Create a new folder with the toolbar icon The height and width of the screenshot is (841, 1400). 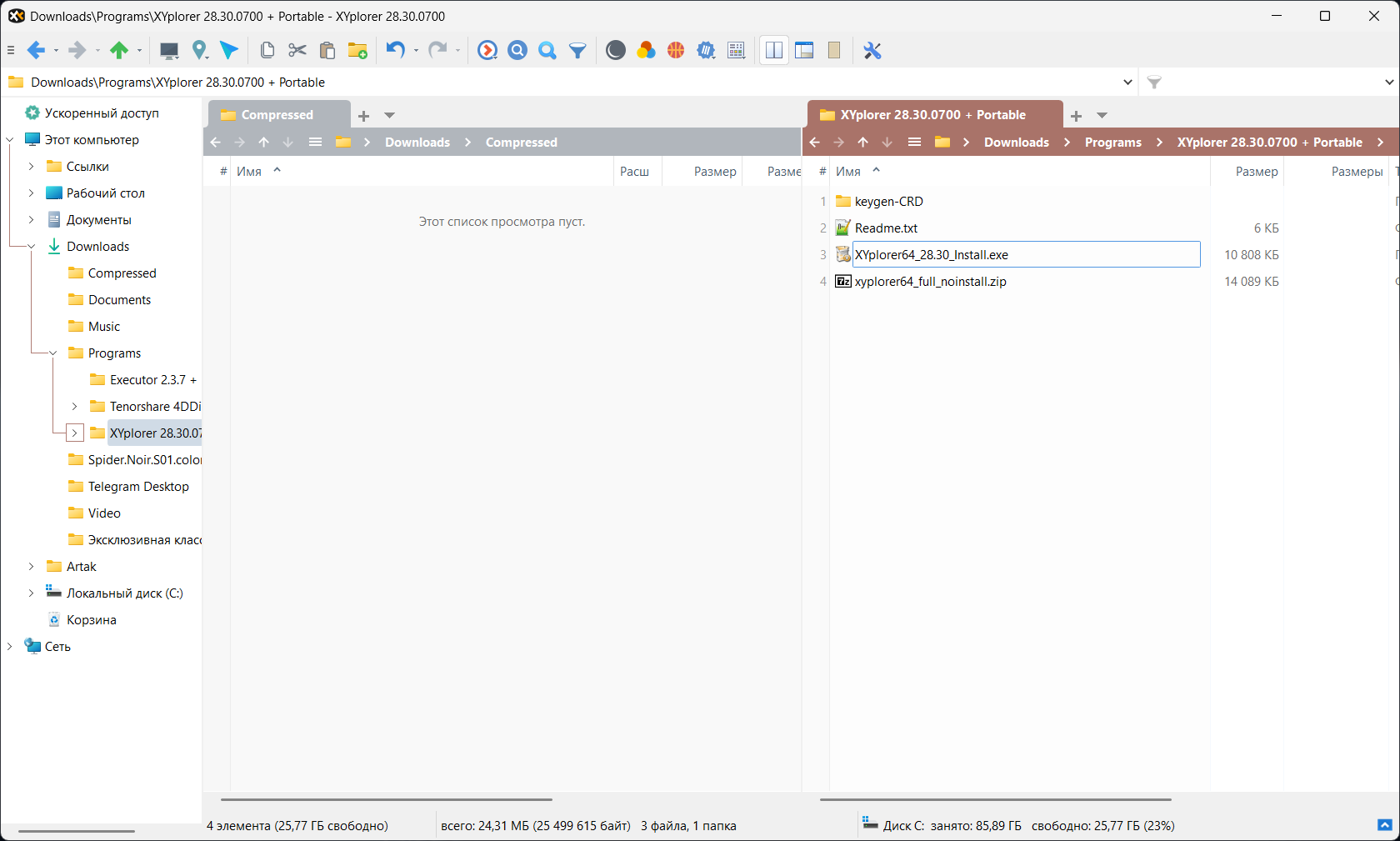(357, 51)
